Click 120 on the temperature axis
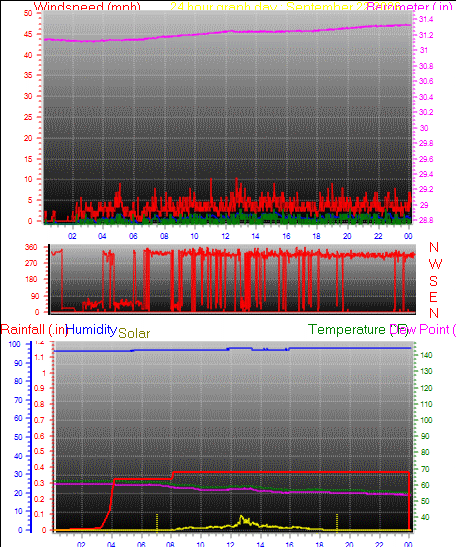The image size is (456, 547). point(426,388)
